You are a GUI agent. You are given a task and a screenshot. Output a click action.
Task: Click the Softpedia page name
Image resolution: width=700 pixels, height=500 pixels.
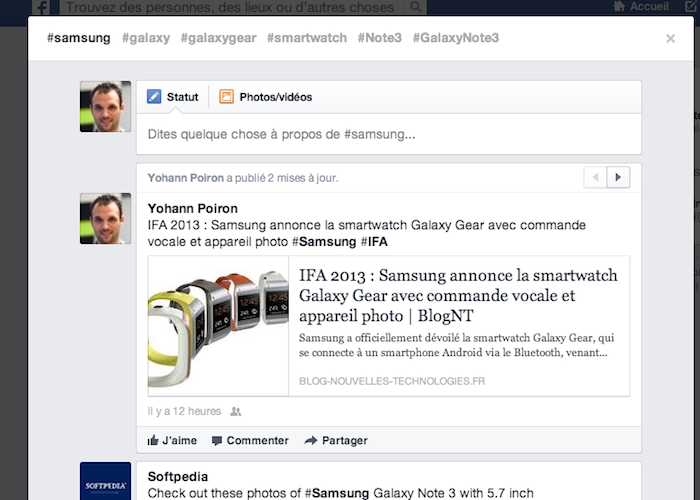point(178,476)
